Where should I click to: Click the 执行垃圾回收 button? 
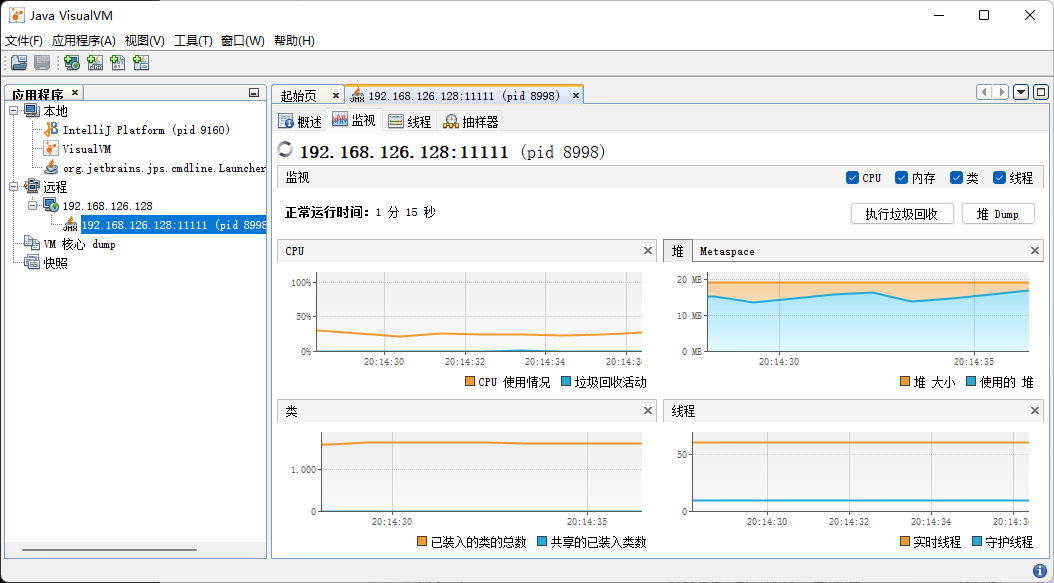[x=901, y=214]
